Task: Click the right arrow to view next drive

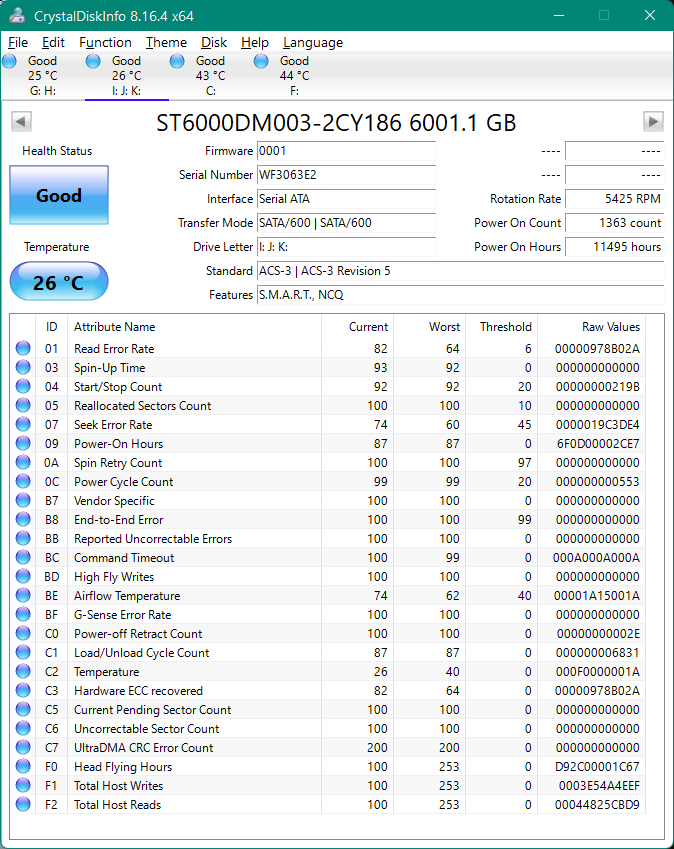Action: click(x=652, y=121)
